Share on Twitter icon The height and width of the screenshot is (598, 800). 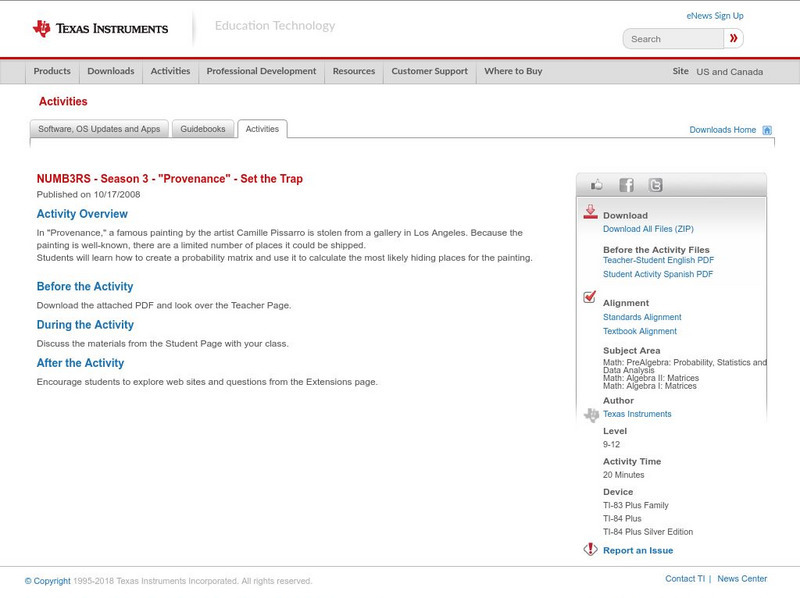coord(655,185)
